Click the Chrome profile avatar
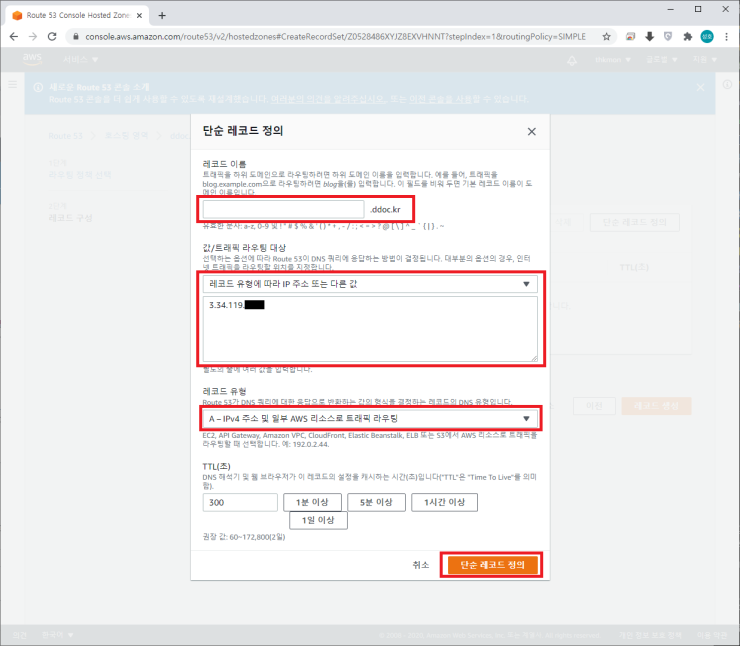Viewport: 740px width, 646px height. [x=707, y=36]
